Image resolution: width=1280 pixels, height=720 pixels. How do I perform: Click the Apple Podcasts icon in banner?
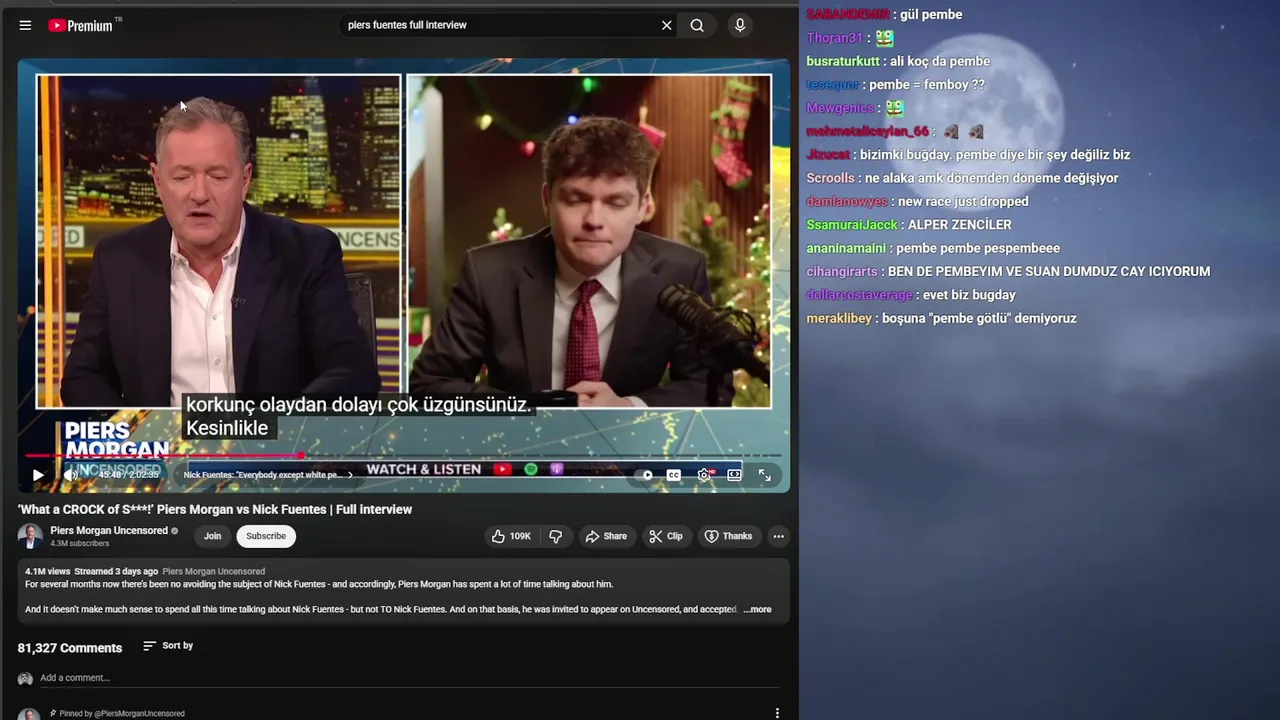[557, 469]
